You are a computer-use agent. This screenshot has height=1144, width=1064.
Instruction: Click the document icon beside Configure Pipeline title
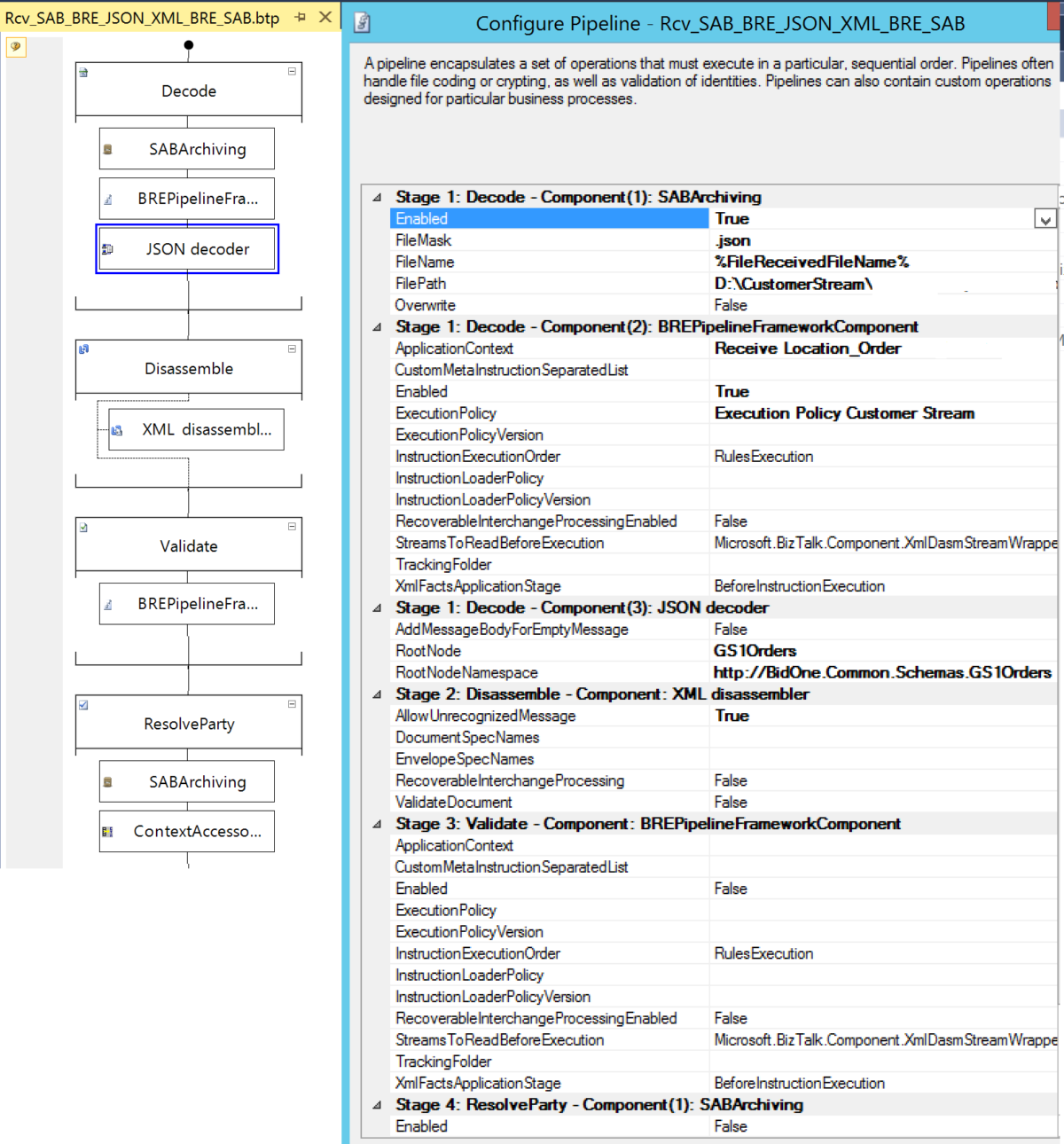pos(362,23)
